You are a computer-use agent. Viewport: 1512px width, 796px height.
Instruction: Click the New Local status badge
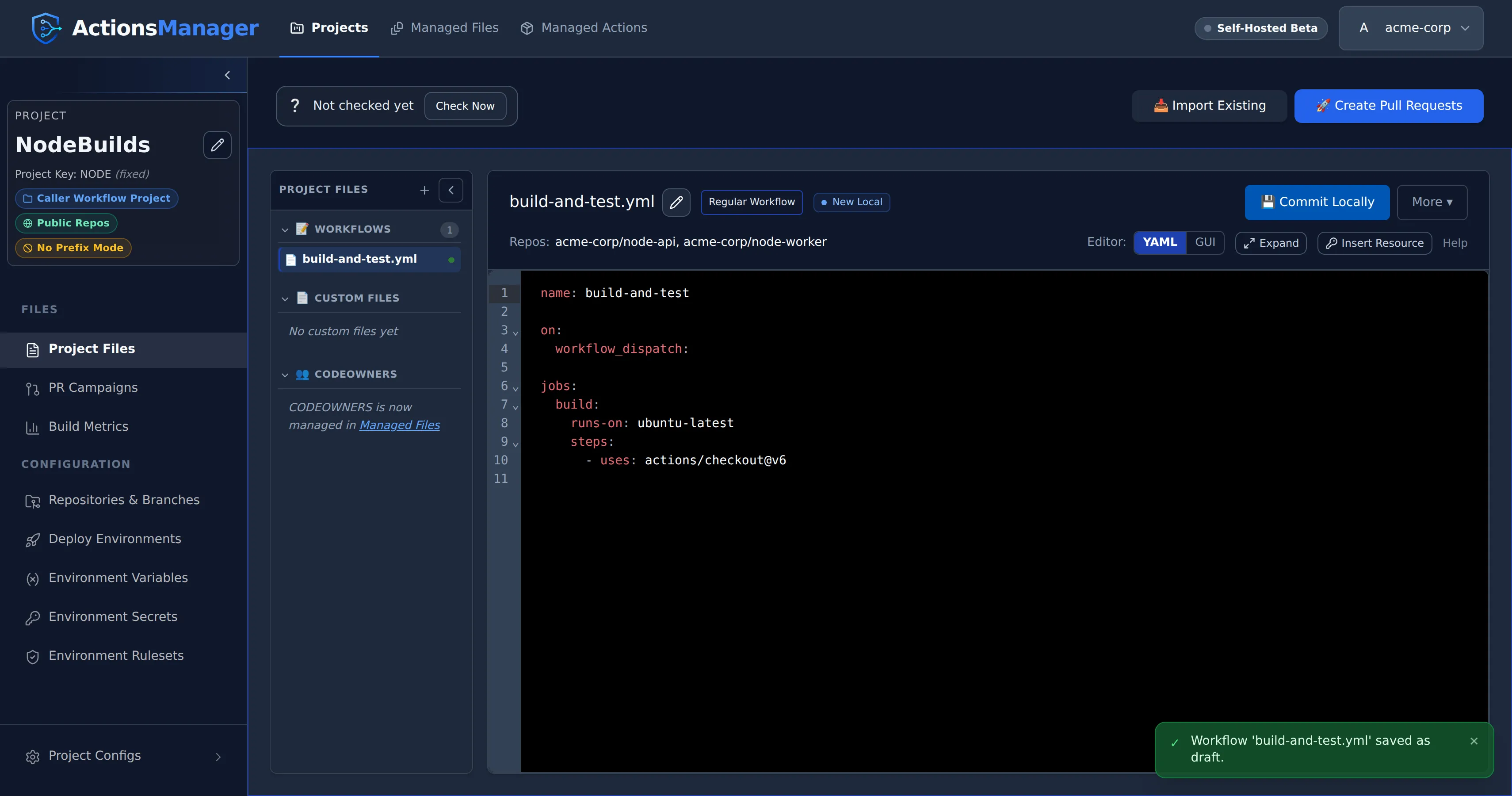(851, 202)
